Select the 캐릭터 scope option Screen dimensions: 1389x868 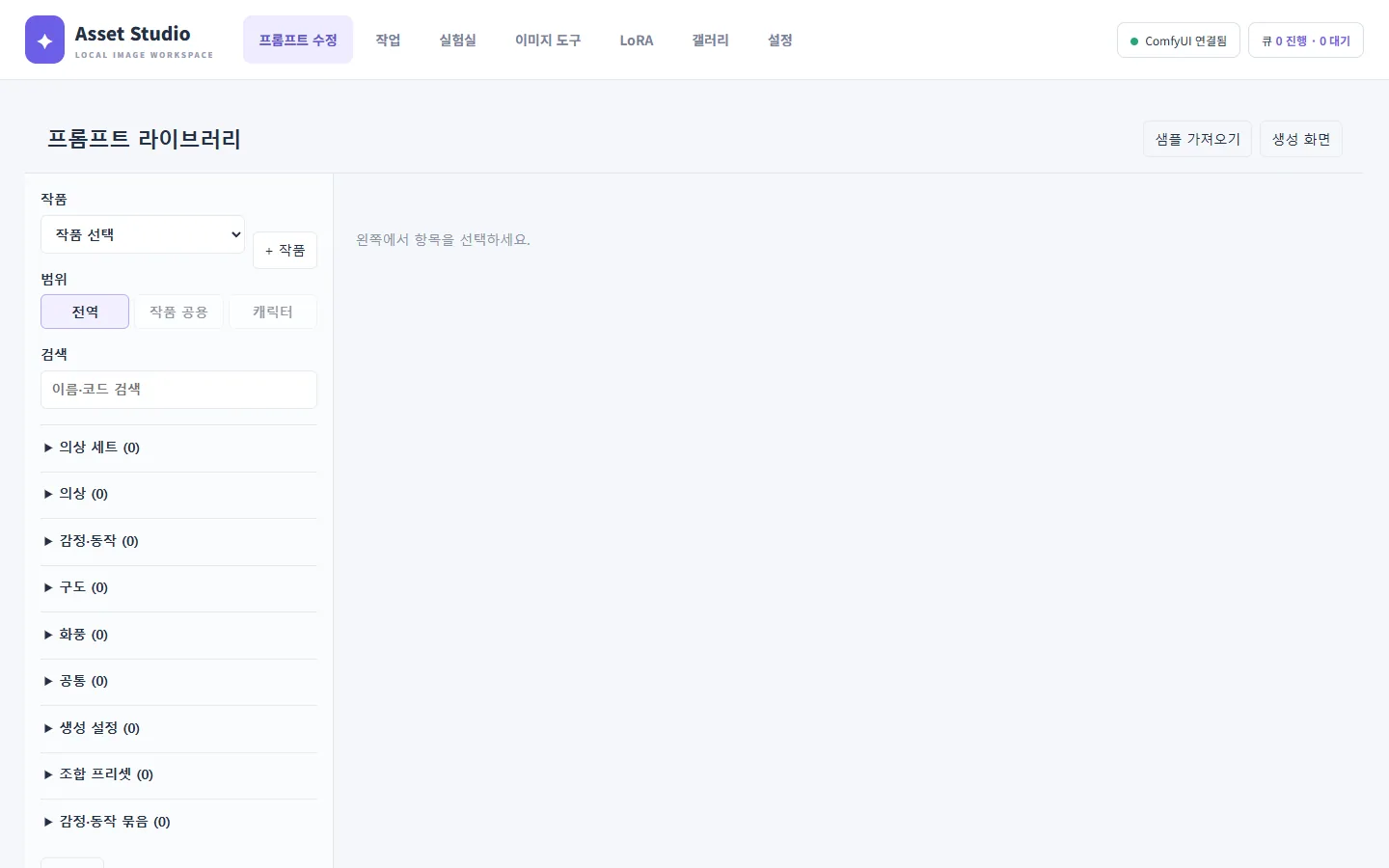pos(273,312)
